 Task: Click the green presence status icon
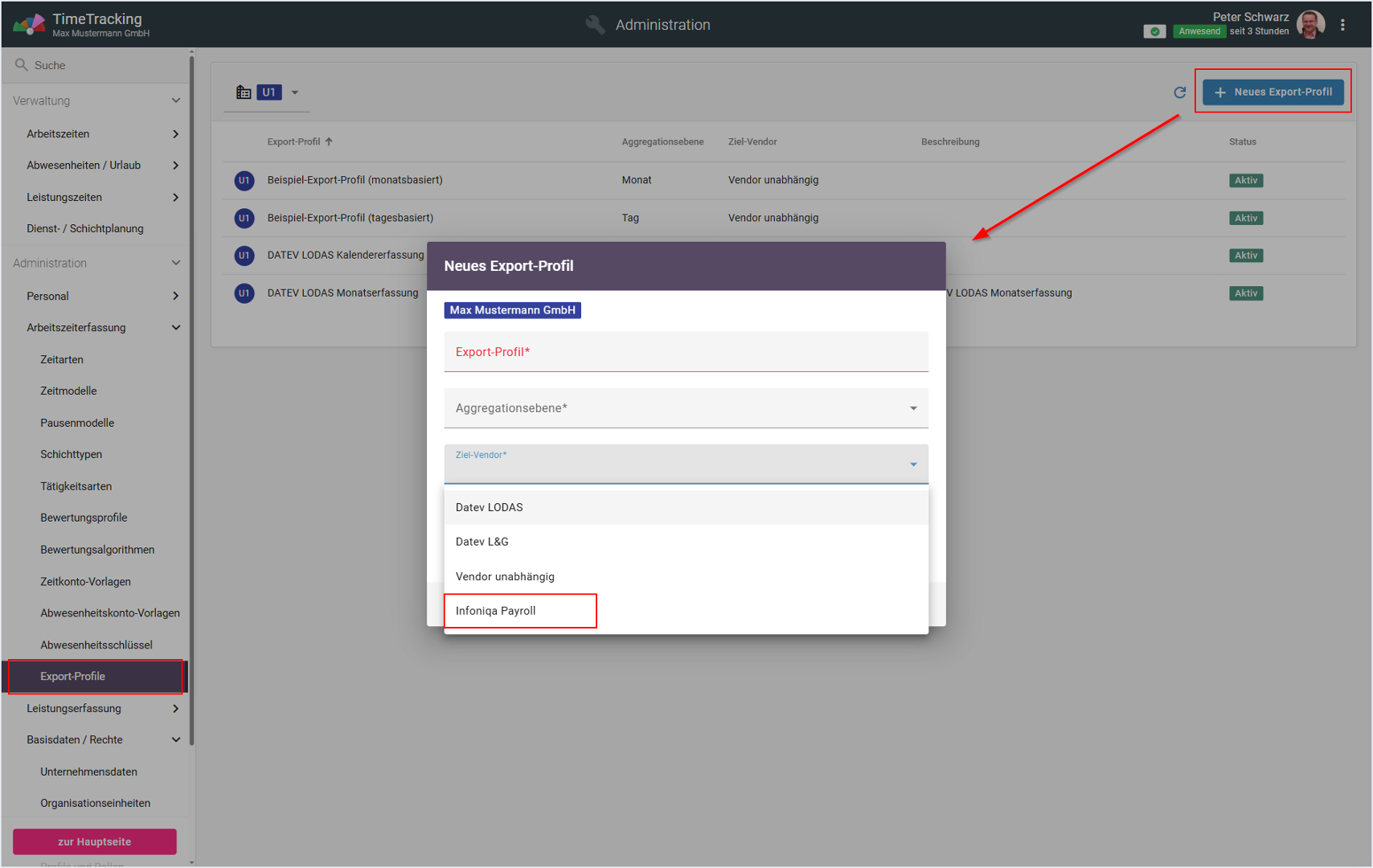1154,31
